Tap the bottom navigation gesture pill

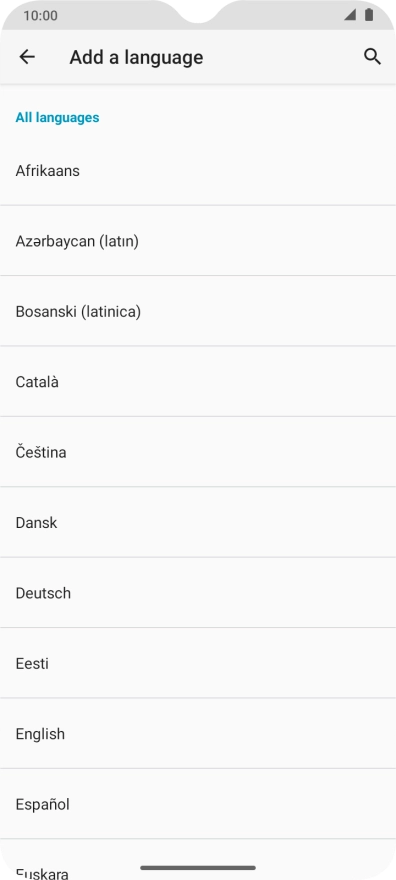(x=198, y=868)
